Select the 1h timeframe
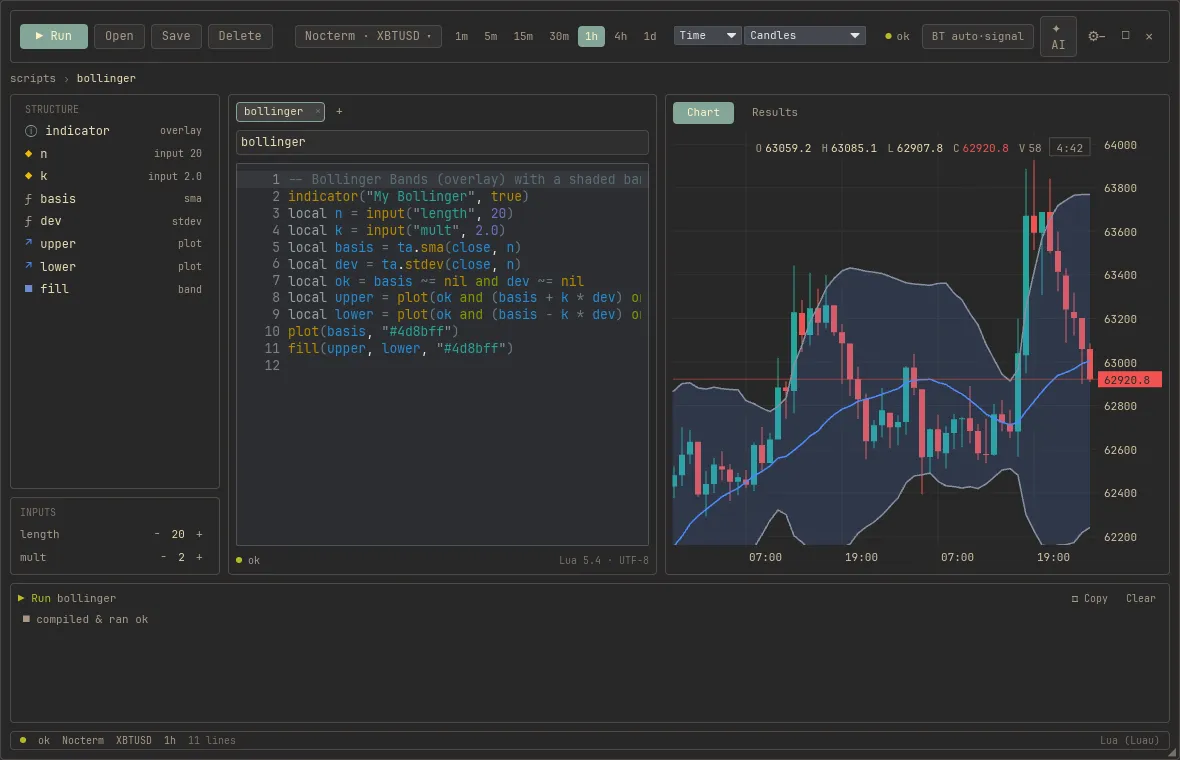Image resolution: width=1180 pixels, height=760 pixels. [x=592, y=36]
